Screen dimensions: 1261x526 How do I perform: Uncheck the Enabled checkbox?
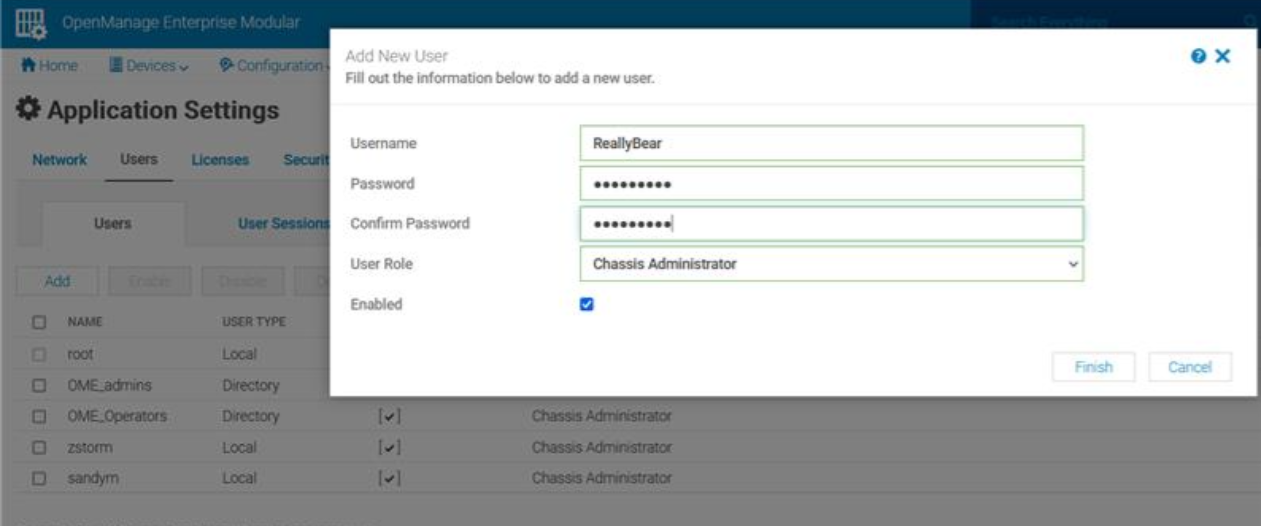coord(587,305)
